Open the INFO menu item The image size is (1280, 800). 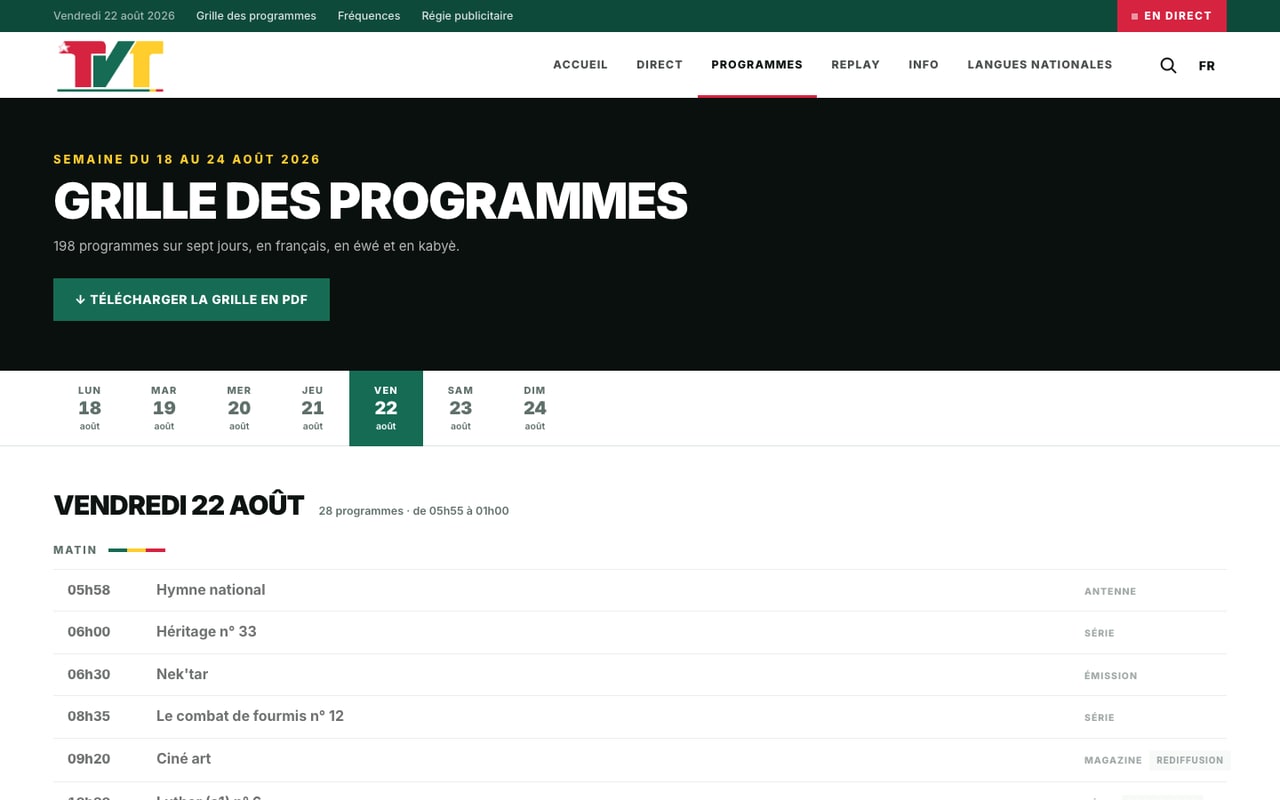click(923, 64)
